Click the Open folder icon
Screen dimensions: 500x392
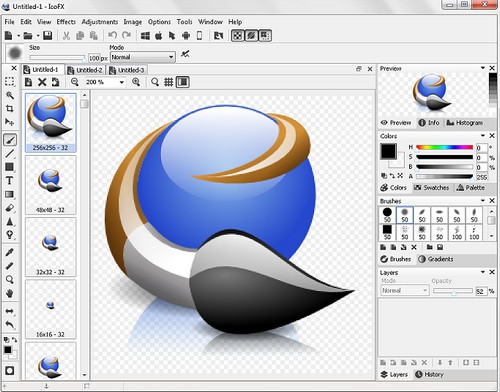pyautogui.click(x=28, y=36)
